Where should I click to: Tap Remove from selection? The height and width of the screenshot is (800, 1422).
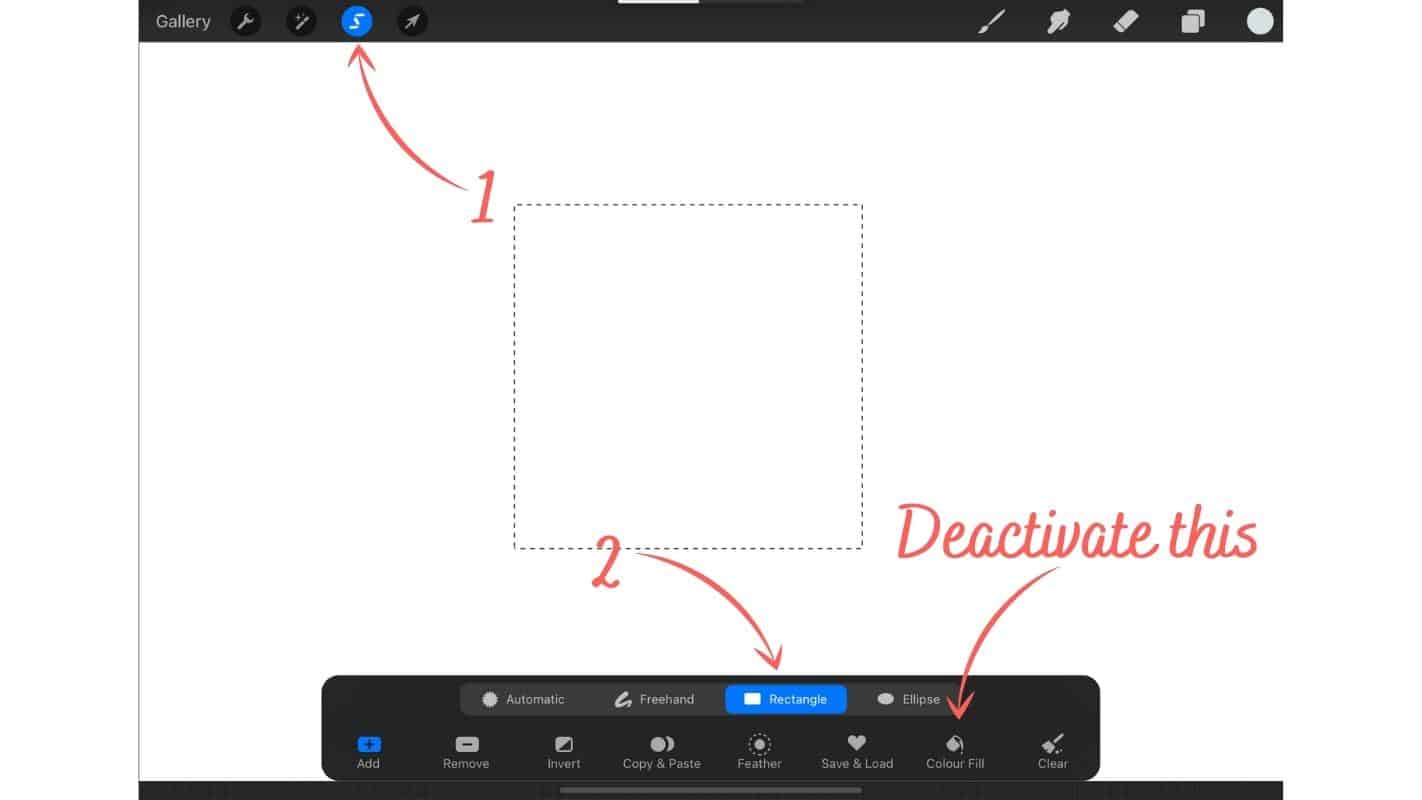click(x=466, y=753)
